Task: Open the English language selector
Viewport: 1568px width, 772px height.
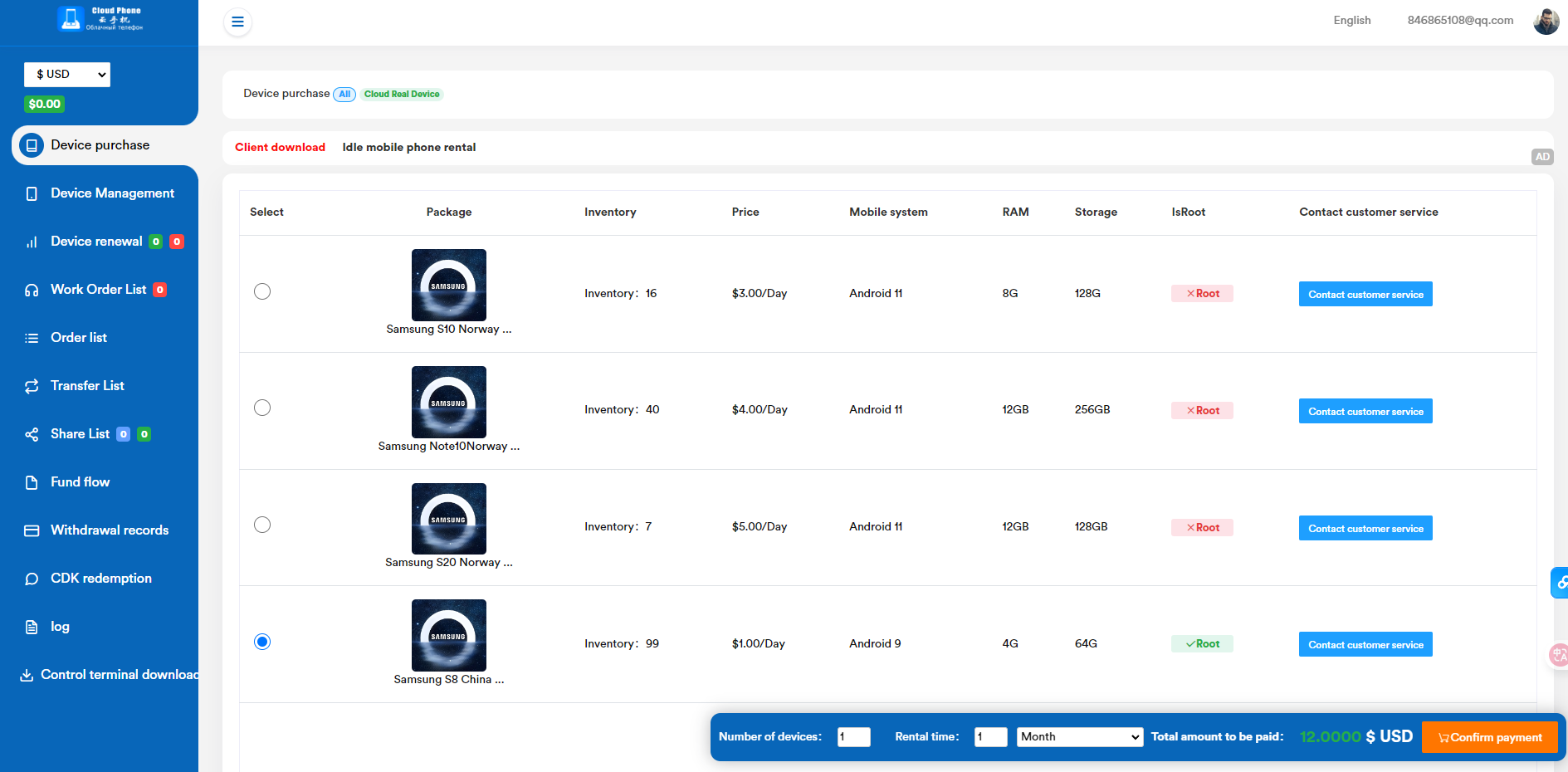Action: click(1351, 21)
